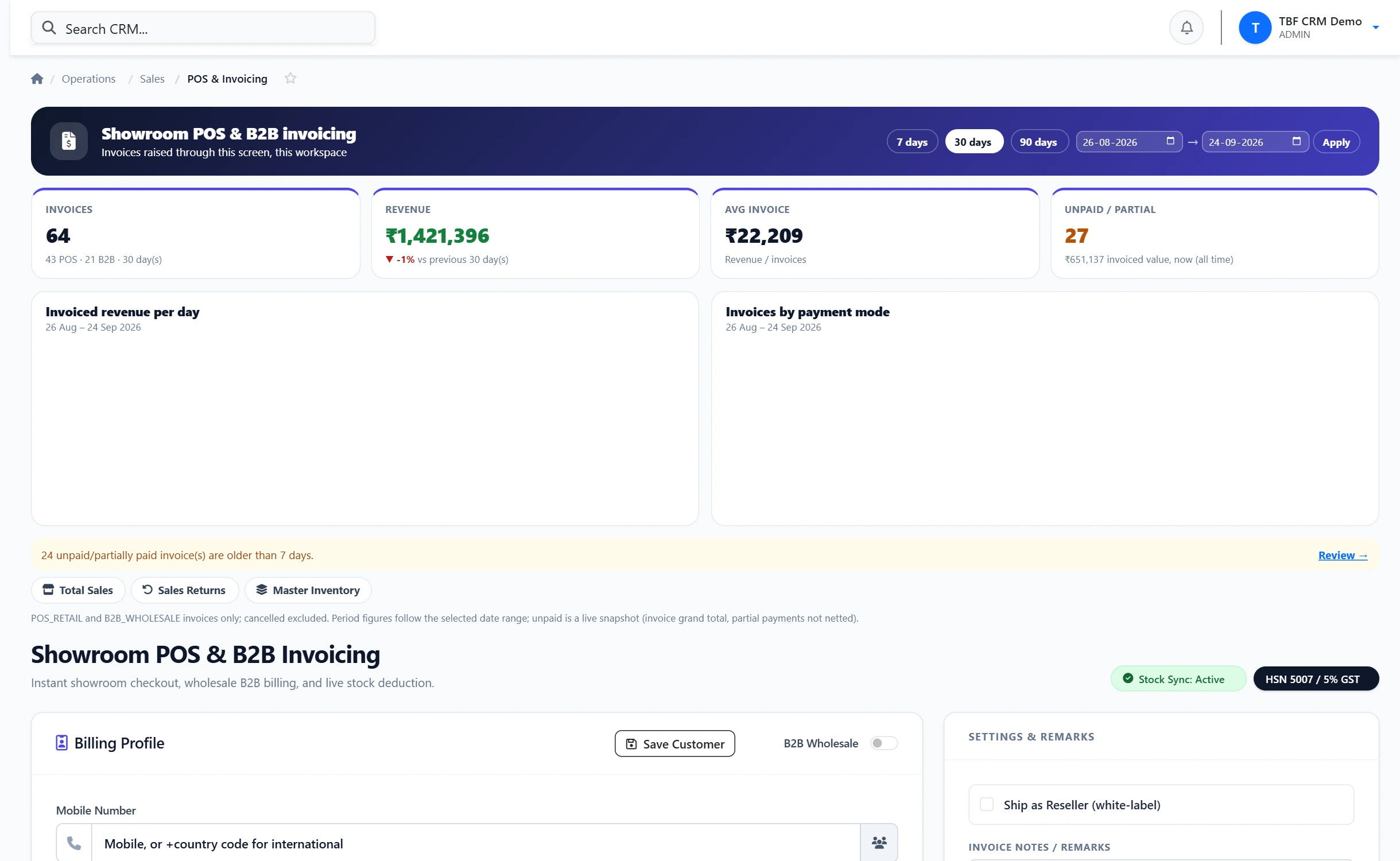
Task: Open contacts picker beside mobile number field
Action: pos(879,843)
